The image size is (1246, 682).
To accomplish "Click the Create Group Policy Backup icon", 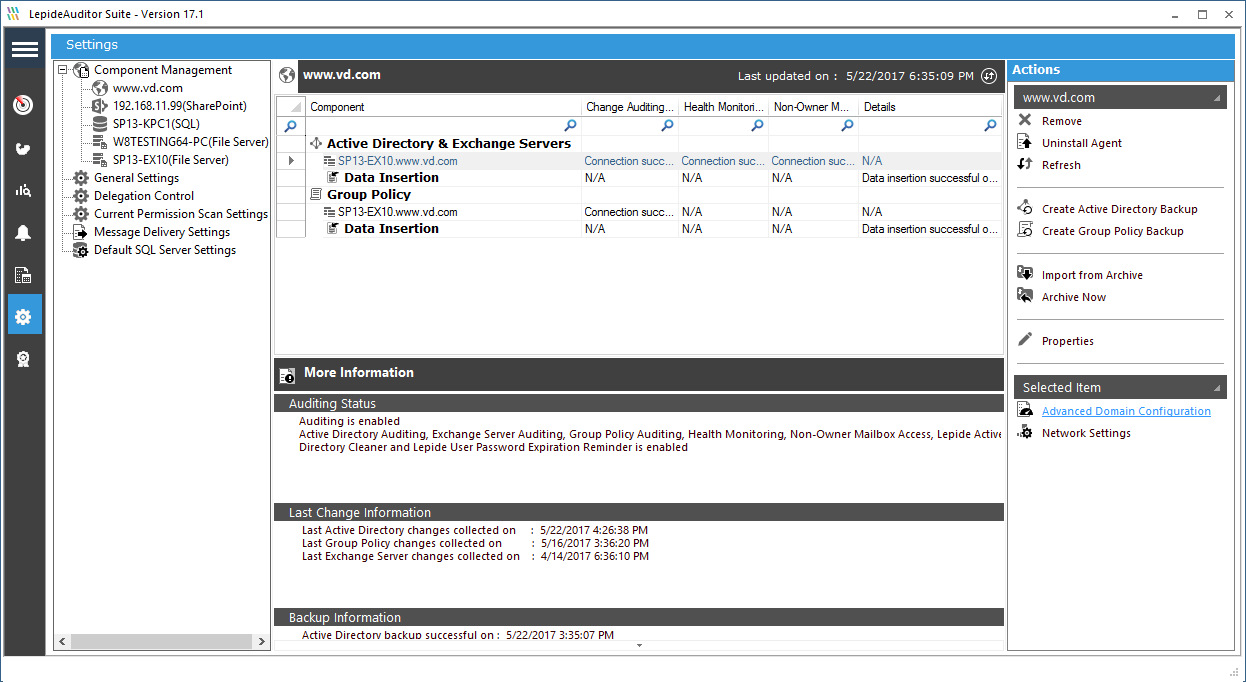I will [1024, 230].
